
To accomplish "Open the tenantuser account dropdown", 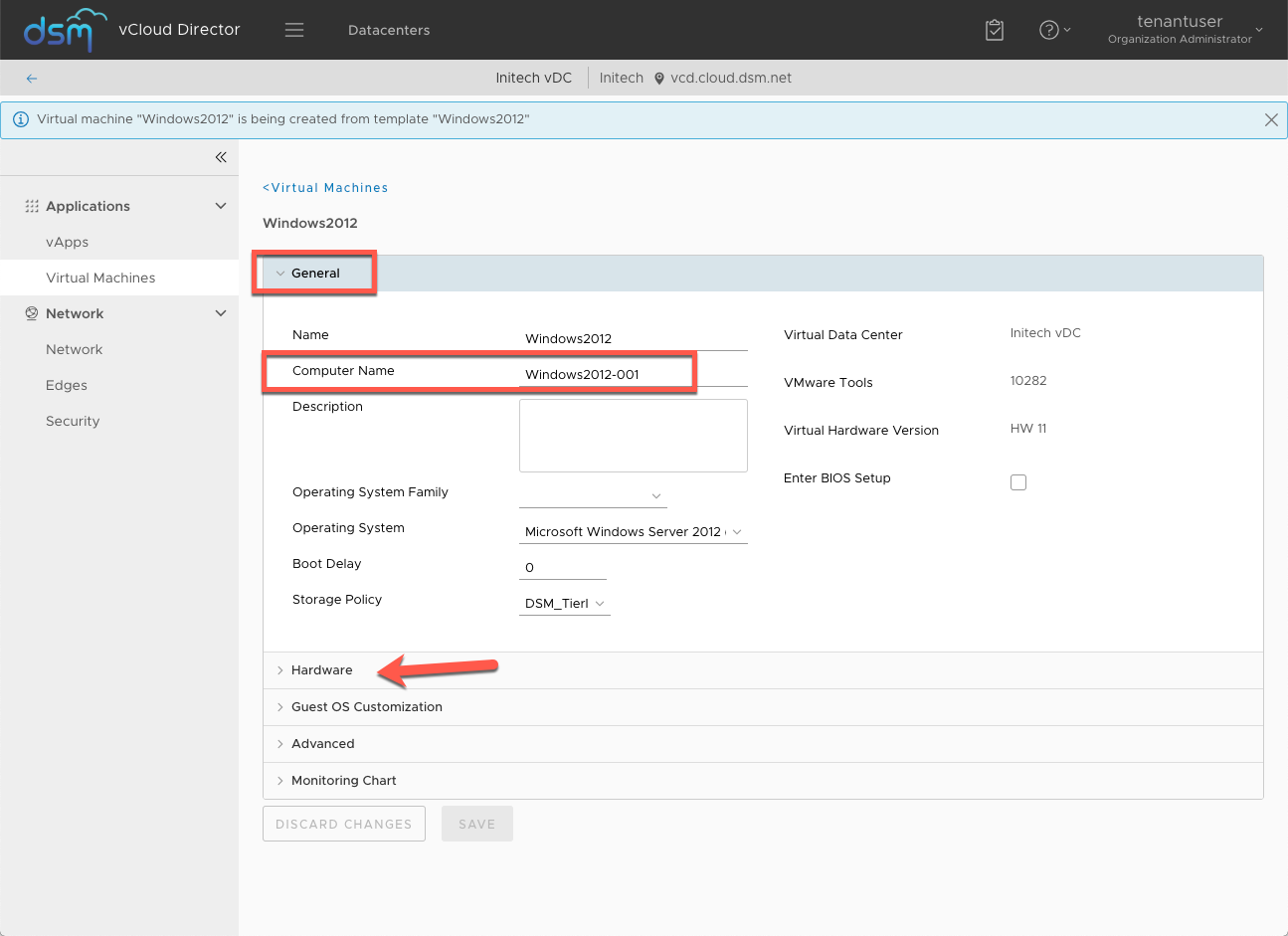I will pos(1185,30).
